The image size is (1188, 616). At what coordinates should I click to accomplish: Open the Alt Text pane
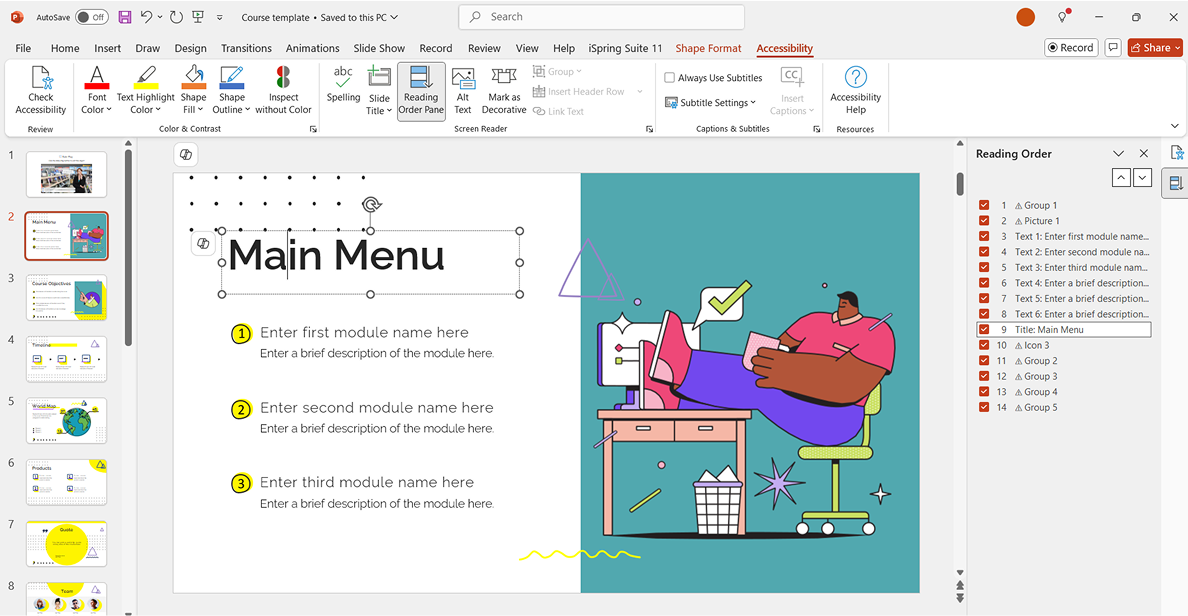463,90
